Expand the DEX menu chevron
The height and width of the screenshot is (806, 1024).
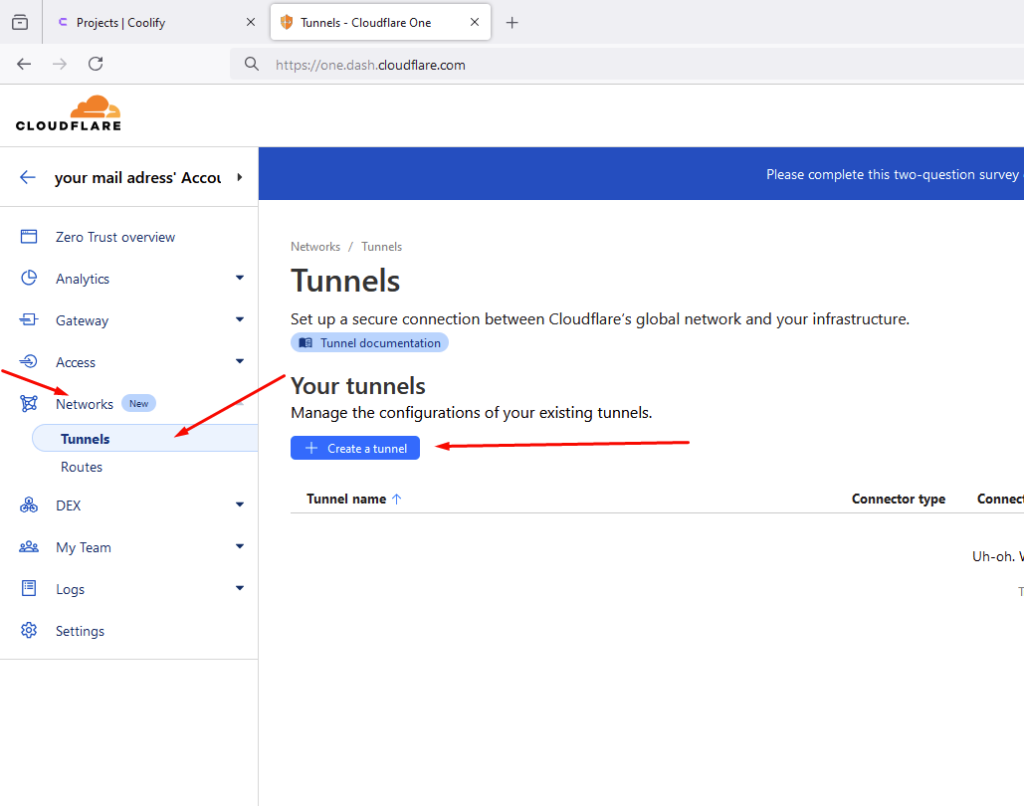click(240, 505)
